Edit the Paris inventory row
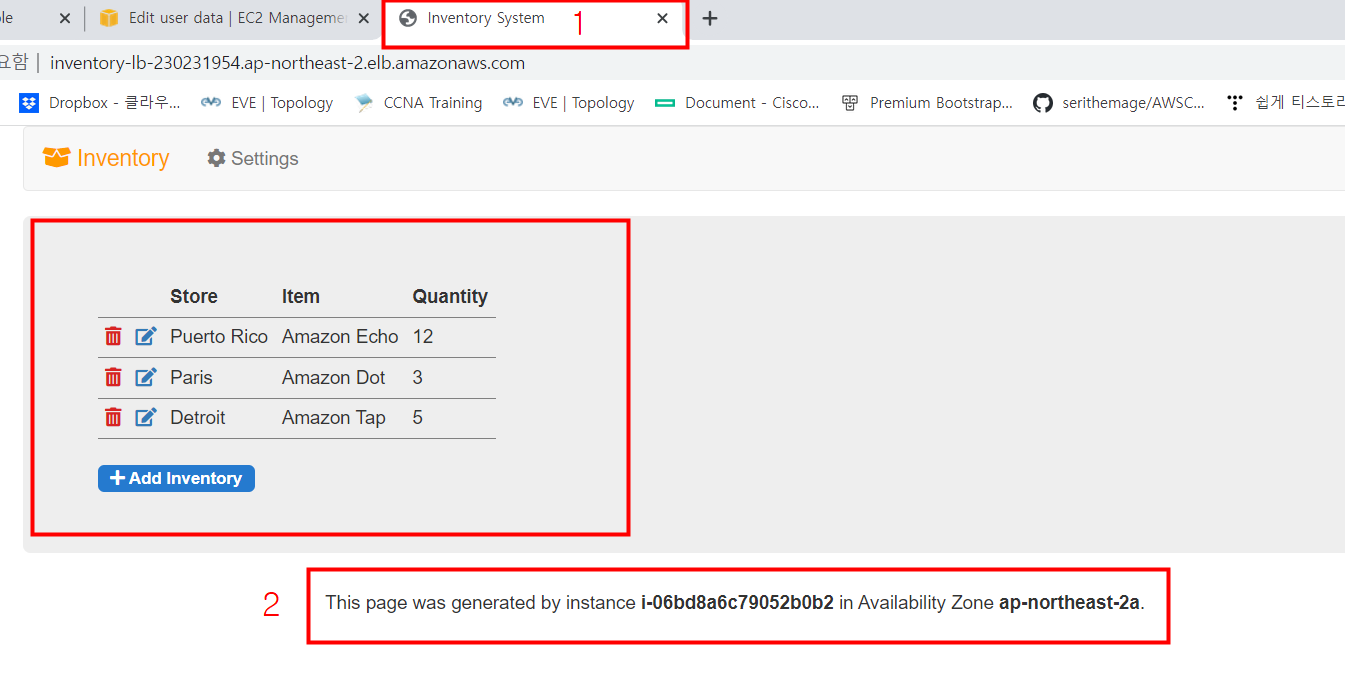 [x=146, y=377]
